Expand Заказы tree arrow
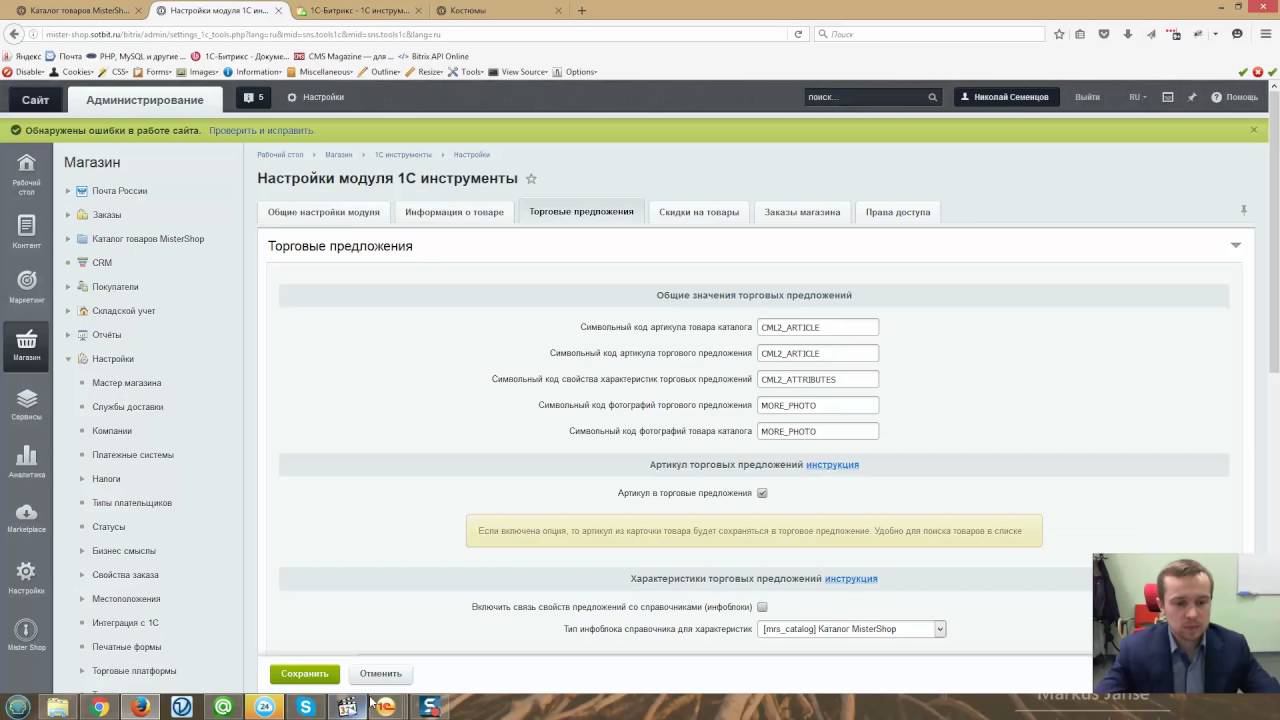Screen dimensions: 1280x720 pos(68,215)
